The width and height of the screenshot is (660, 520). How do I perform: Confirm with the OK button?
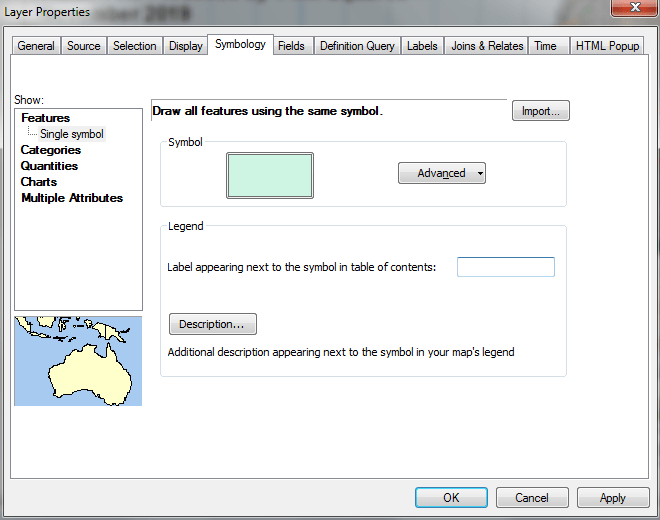[x=451, y=498]
